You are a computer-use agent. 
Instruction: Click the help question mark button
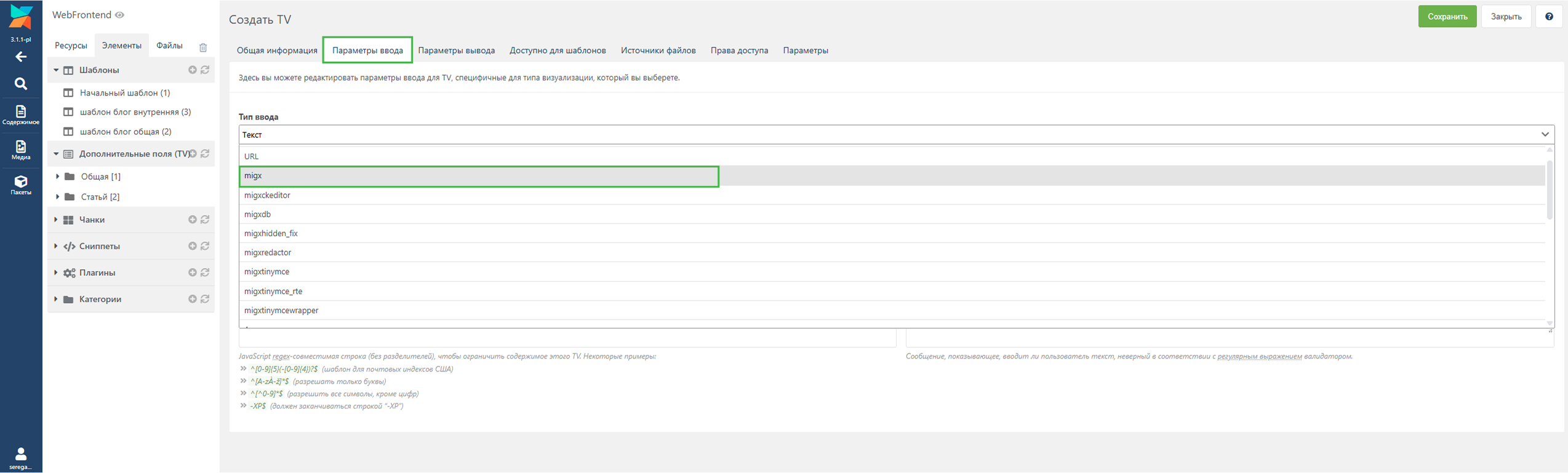(x=1549, y=17)
